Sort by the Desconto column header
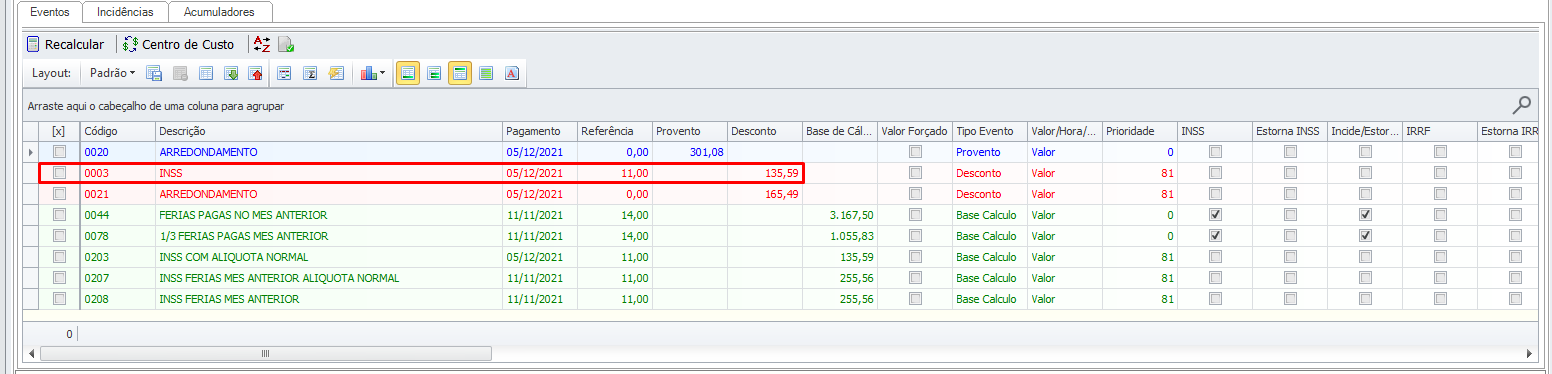This screenshot has width=1552, height=374. 764,131
